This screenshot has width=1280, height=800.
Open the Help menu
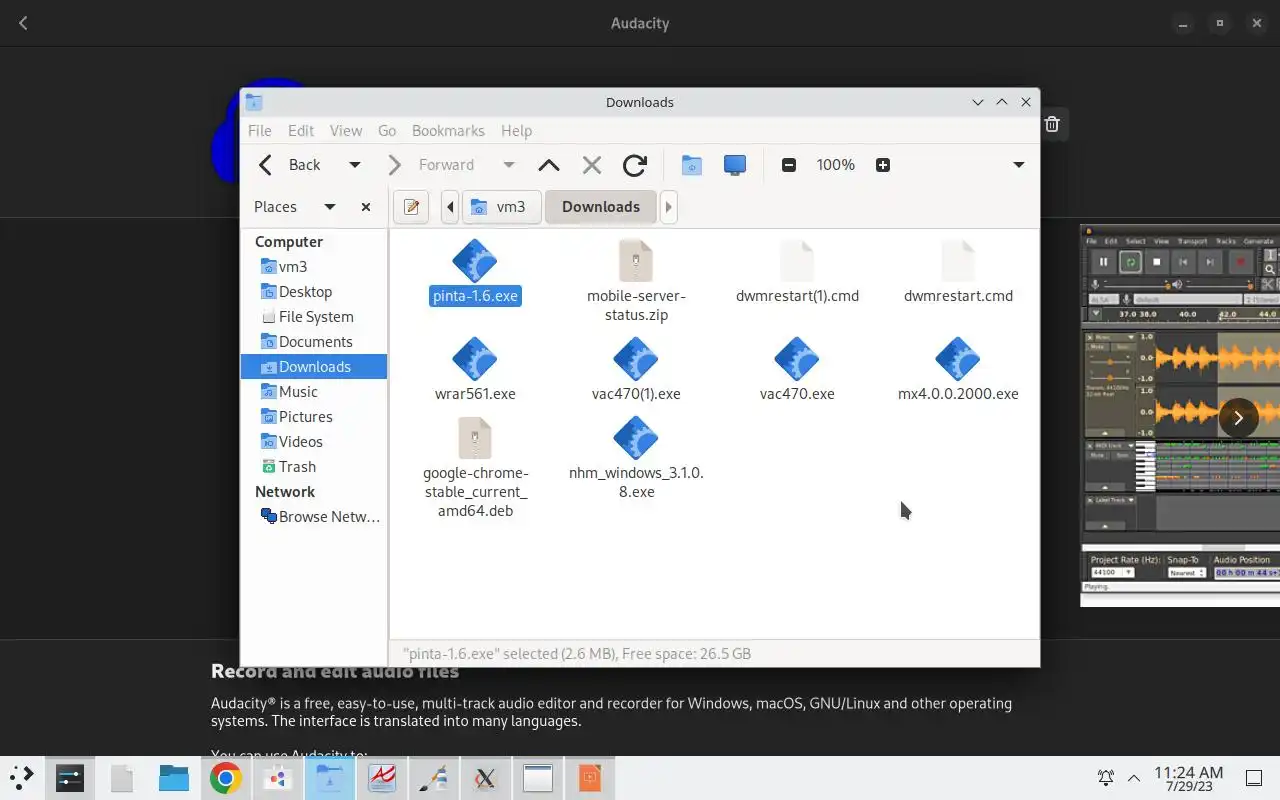[x=516, y=131]
